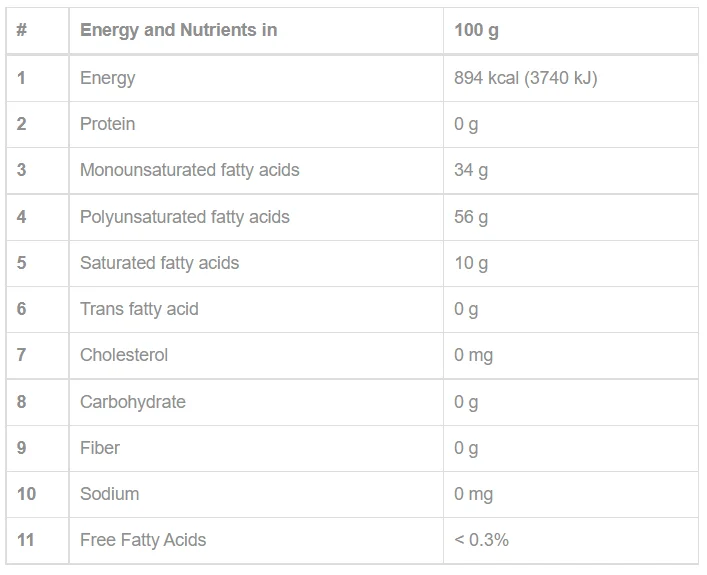Screen dimensions: 707x575
Task: Select the '100 g' column header
Action: click(571, 30)
